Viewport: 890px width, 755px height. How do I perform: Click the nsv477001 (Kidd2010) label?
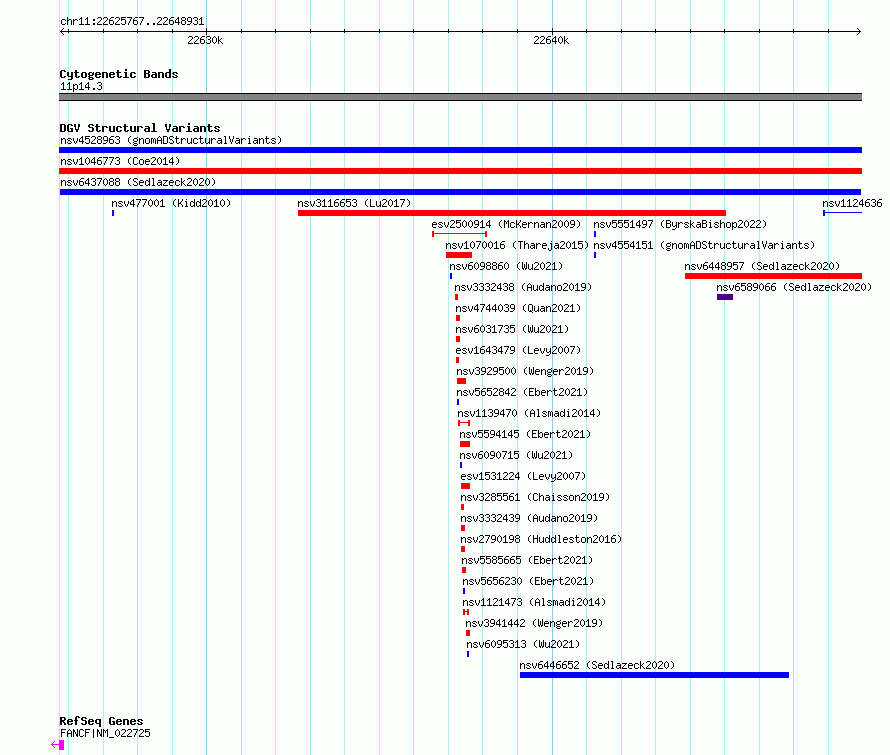pos(171,203)
